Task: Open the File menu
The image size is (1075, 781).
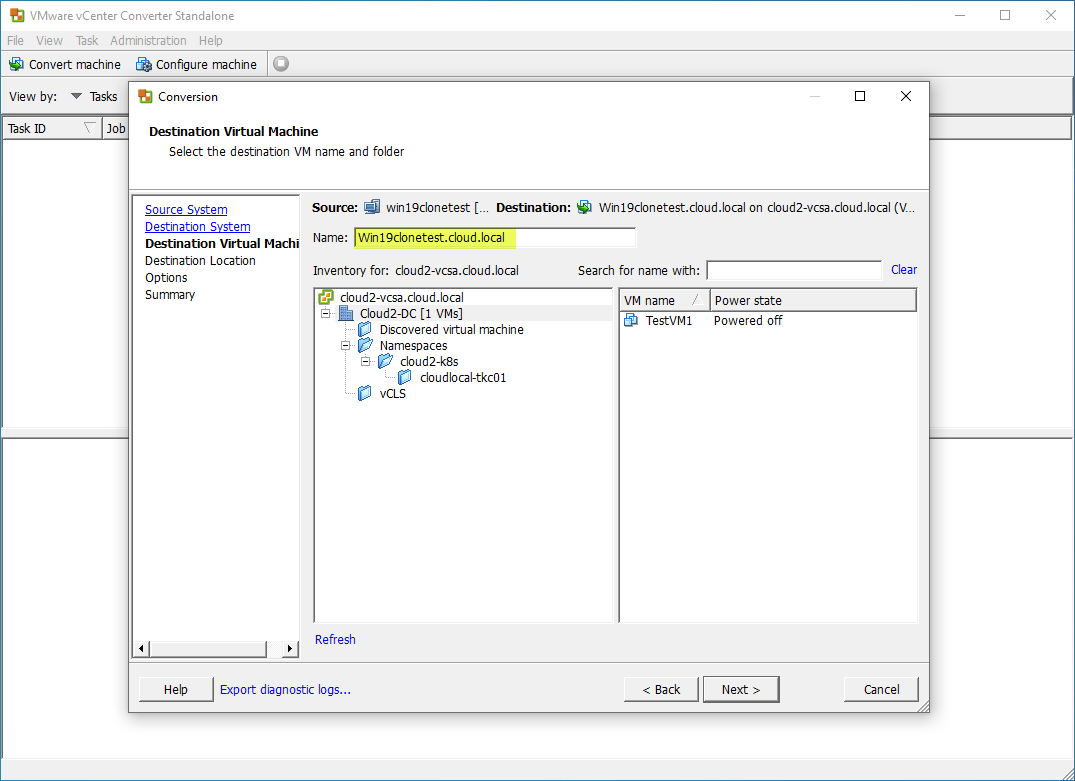Action: point(15,40)
